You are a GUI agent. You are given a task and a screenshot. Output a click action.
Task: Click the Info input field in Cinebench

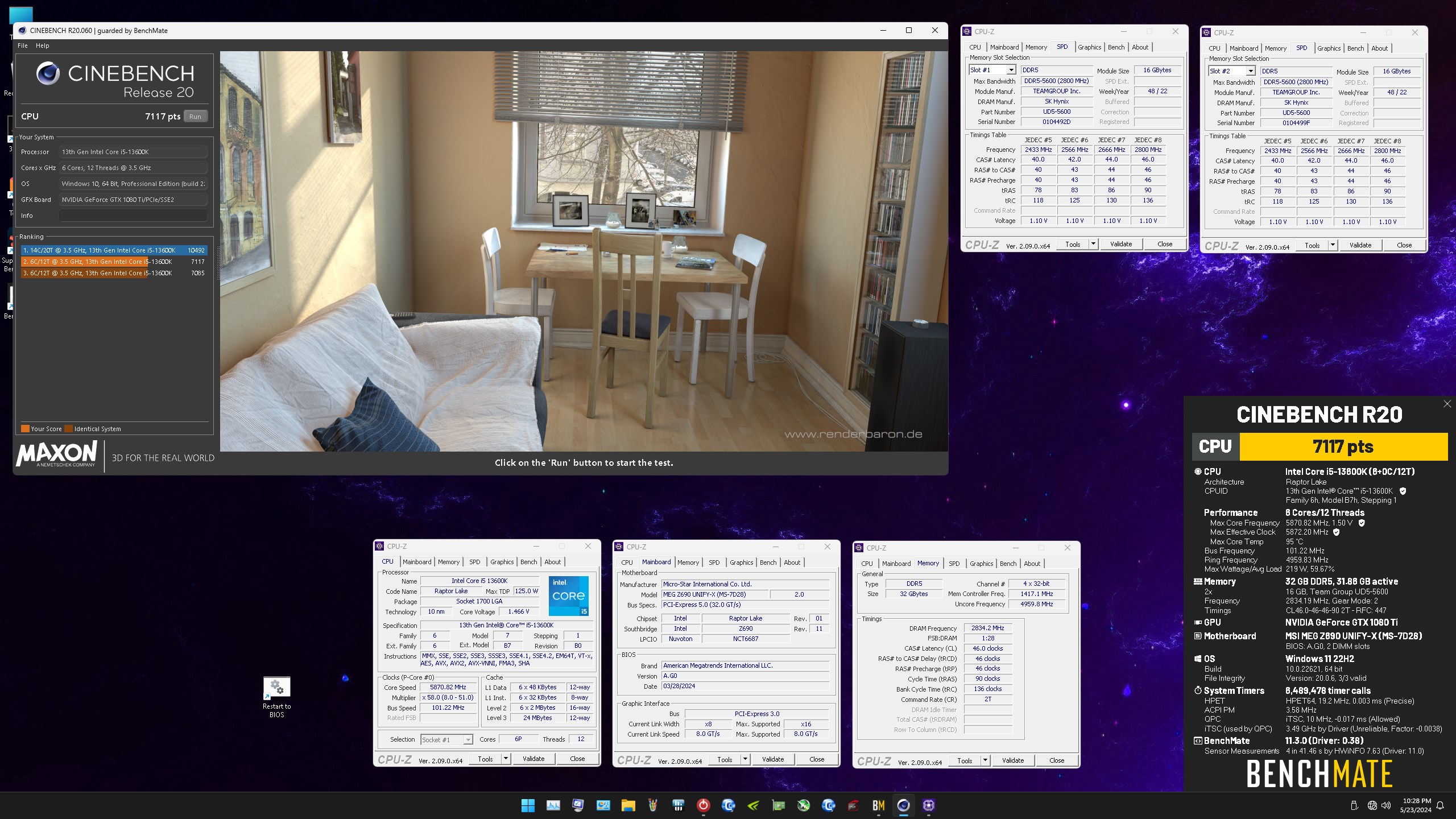133,216
